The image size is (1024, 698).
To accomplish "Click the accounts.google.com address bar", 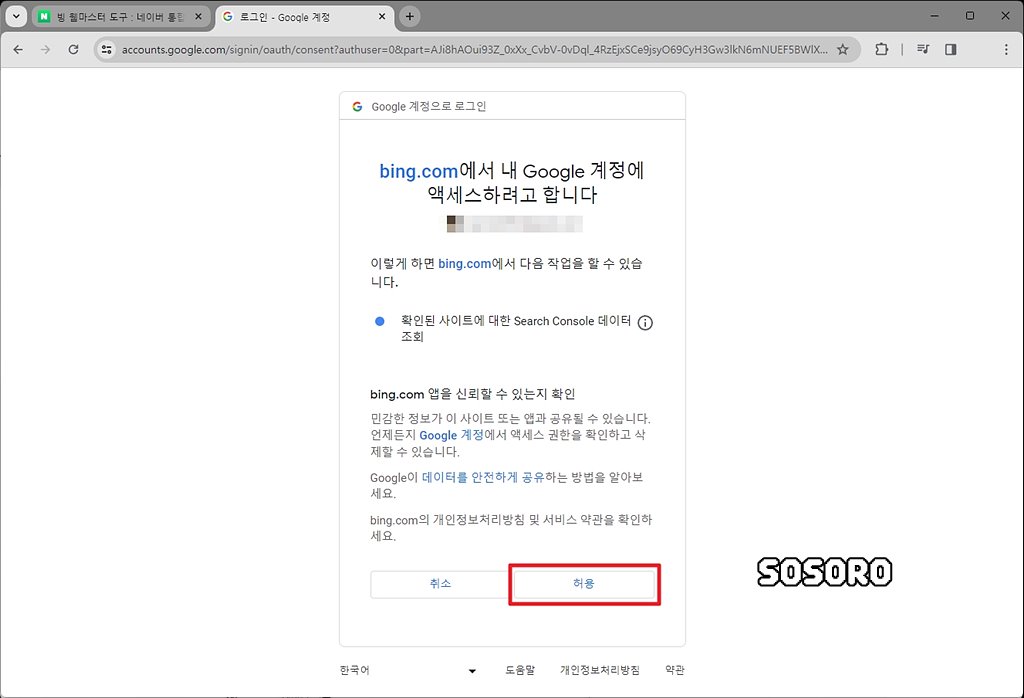I will coord(474,50).
